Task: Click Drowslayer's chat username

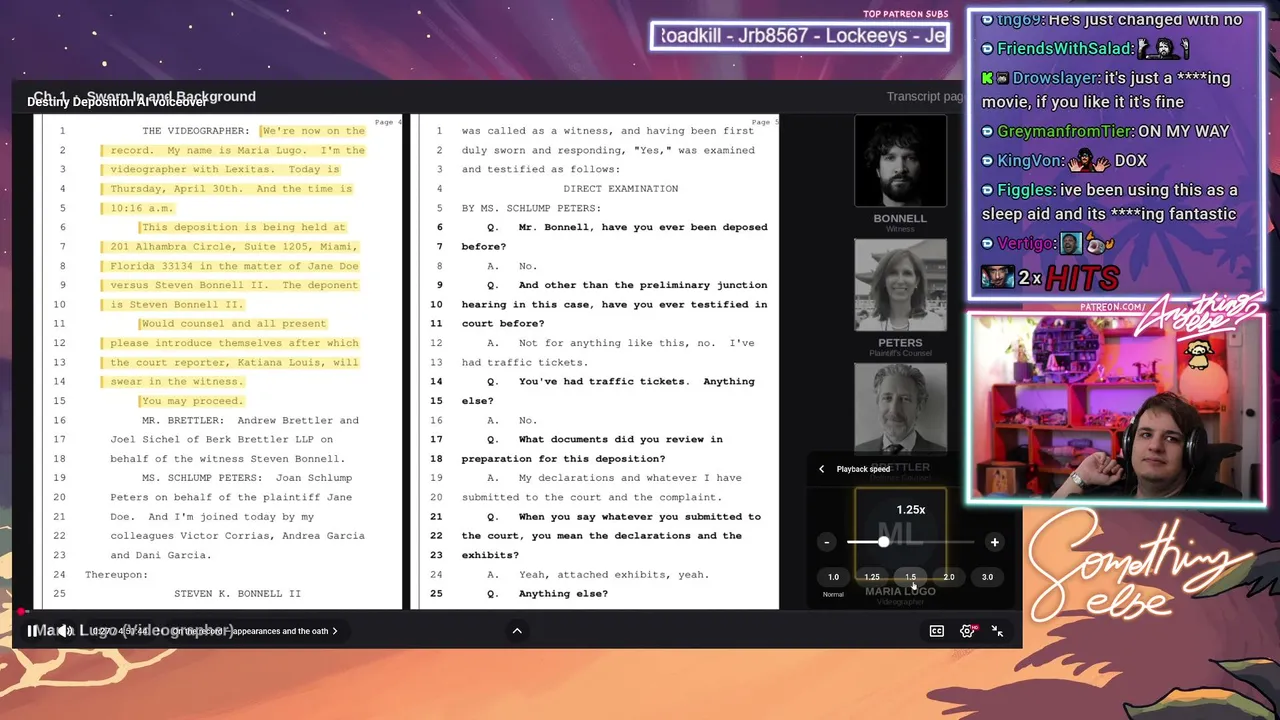Action: [1055, 78]
